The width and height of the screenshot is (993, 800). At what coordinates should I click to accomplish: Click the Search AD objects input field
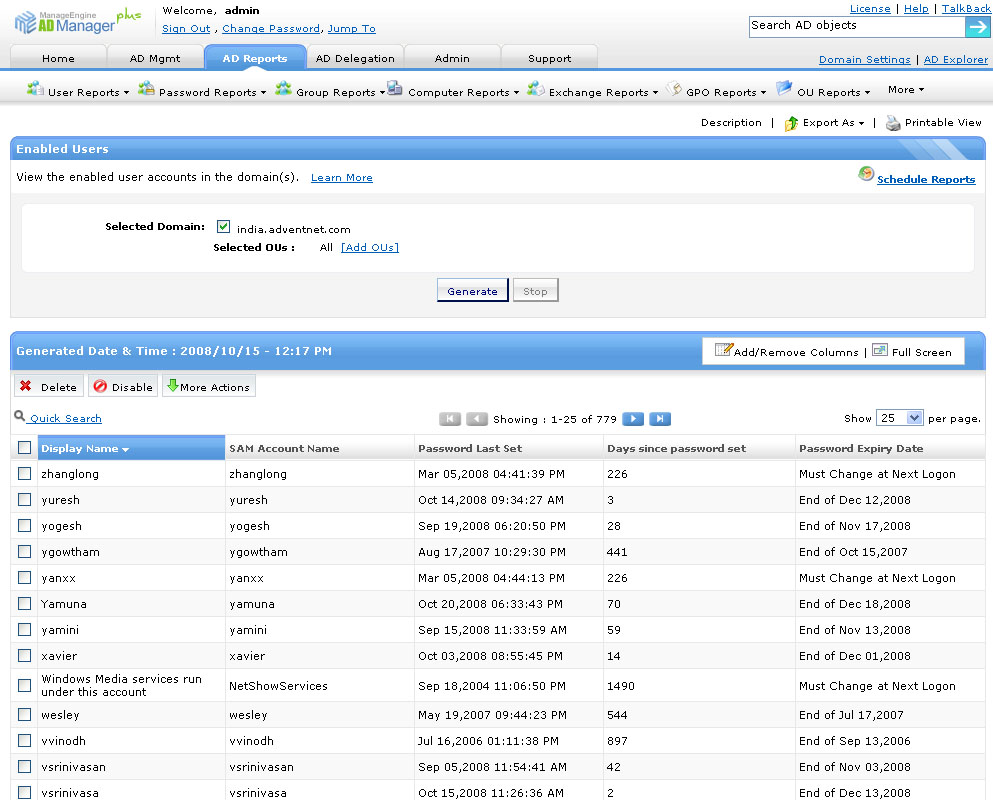pyautogui.click(x=856, y=27)
